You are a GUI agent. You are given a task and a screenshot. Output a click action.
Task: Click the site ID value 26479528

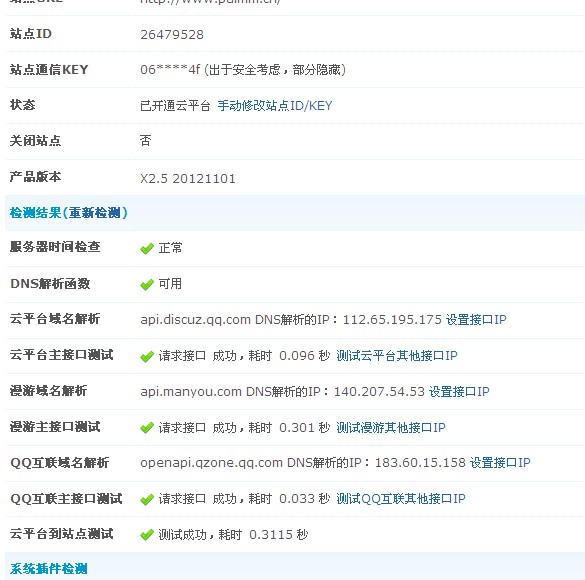172,35
